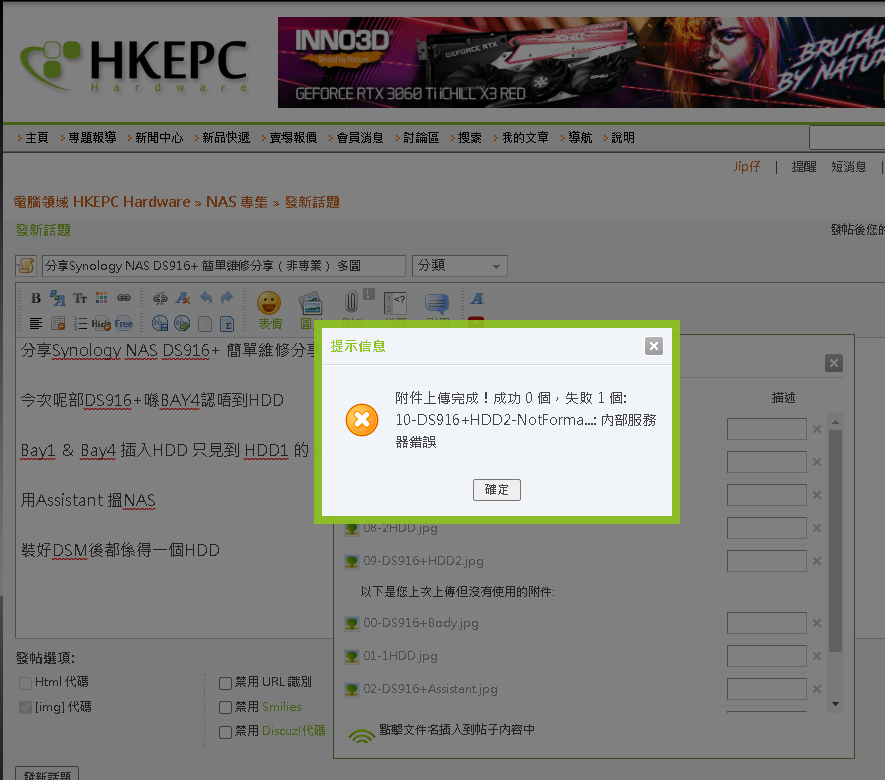Open 我的文章 navigation item

pos(525,138)
